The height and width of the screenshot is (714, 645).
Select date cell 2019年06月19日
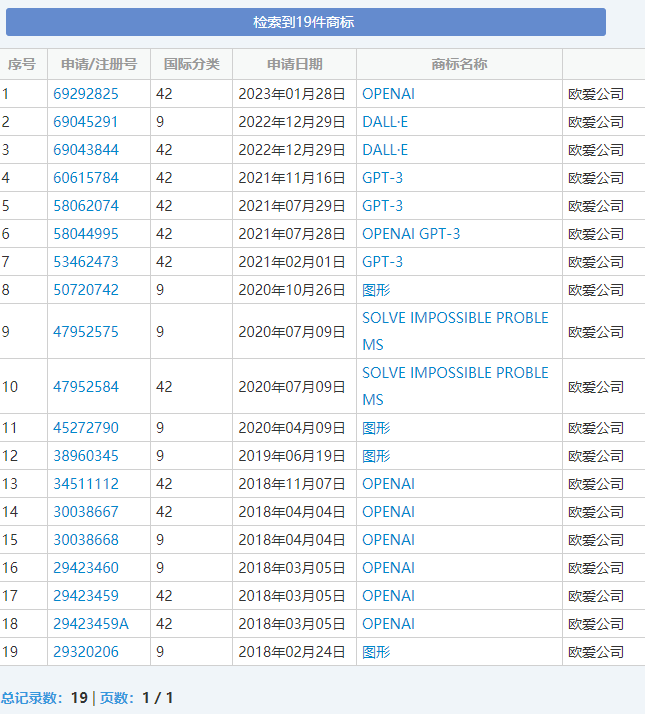[292, 456]
